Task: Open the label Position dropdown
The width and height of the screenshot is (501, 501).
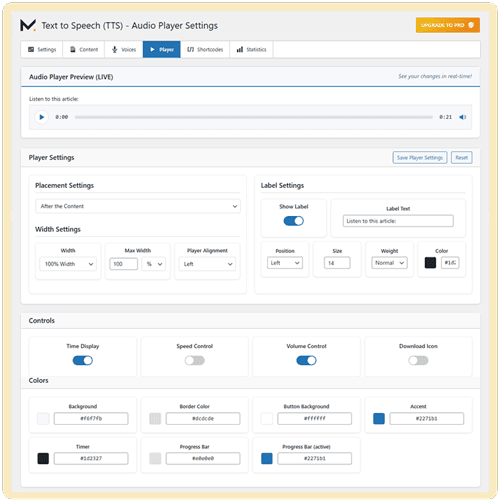Action: coord(285,263)
